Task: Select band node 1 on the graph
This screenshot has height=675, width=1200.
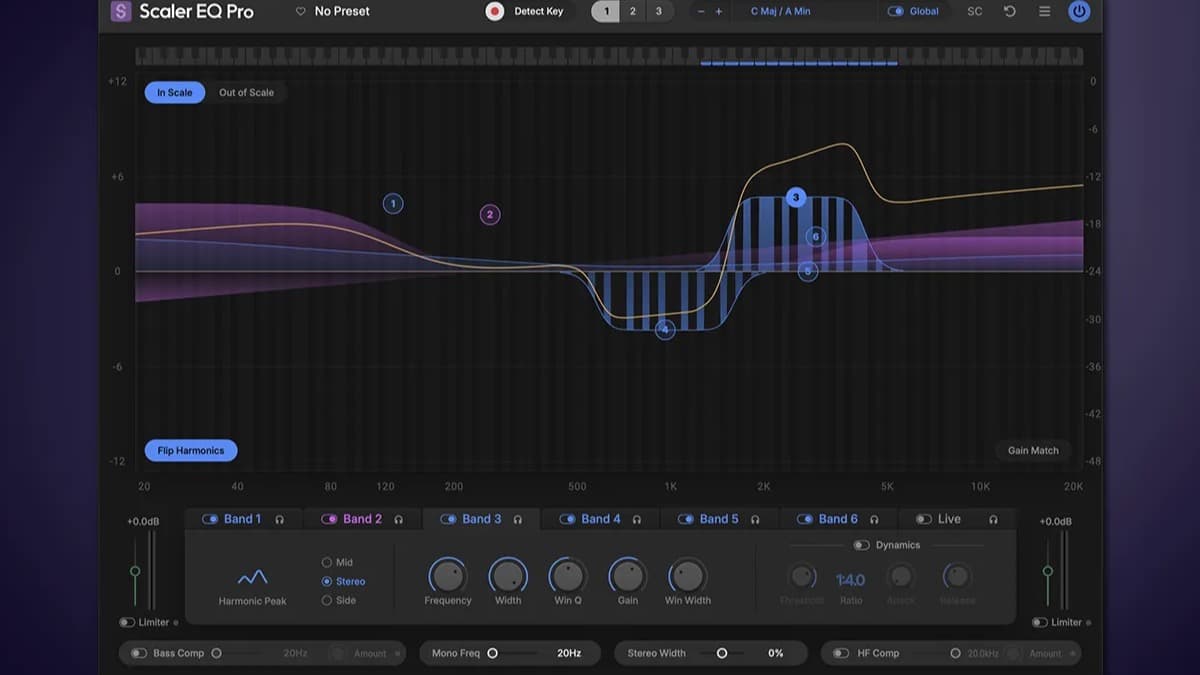Action: click(x=393, y=204)
